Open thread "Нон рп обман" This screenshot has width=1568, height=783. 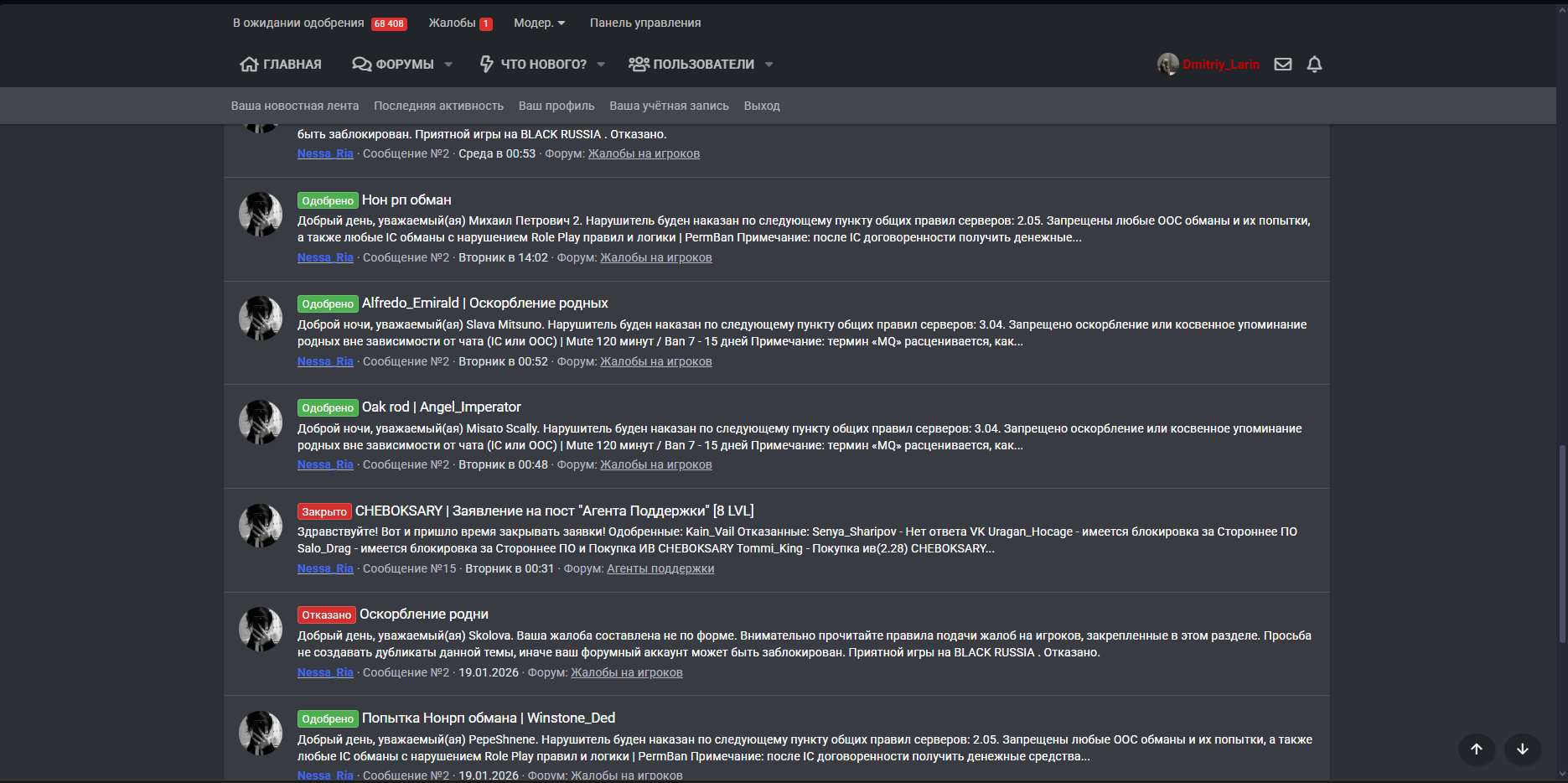(x=406, y=200)
